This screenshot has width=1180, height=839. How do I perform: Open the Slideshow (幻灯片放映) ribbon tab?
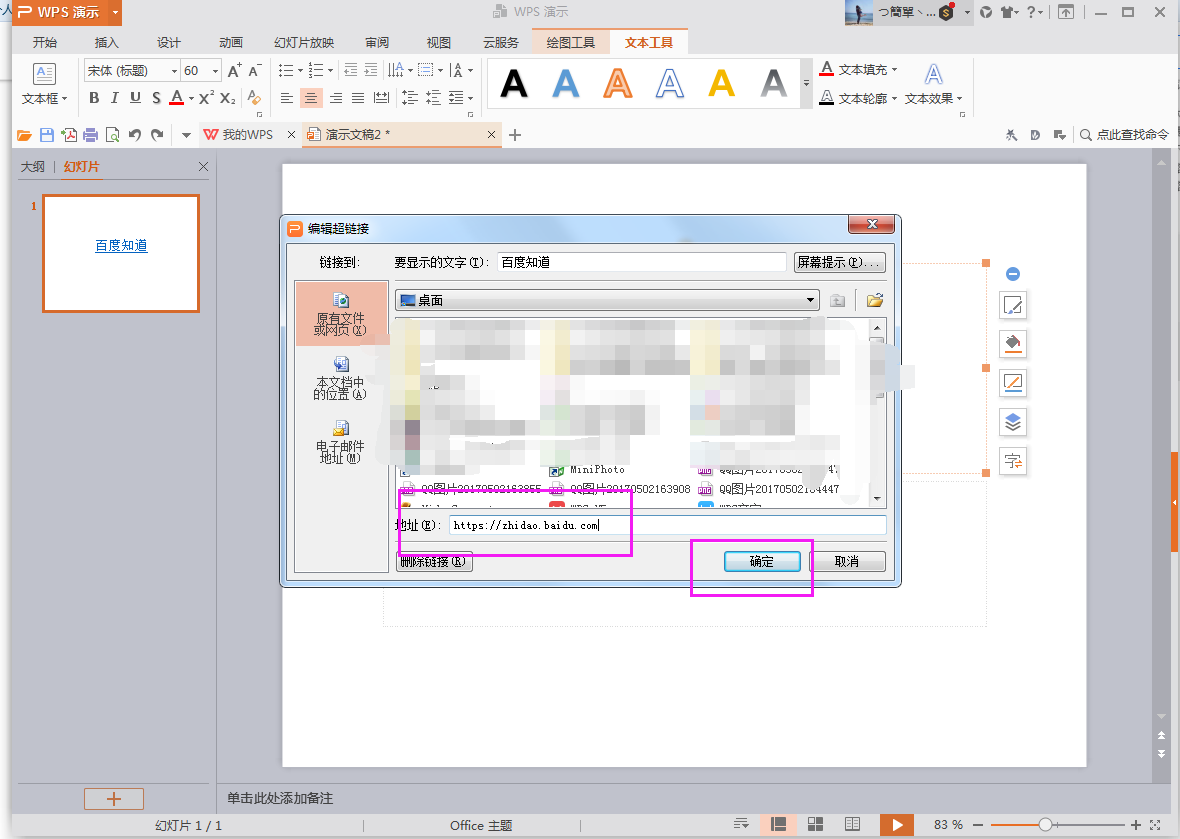click(x=304, y=43)
